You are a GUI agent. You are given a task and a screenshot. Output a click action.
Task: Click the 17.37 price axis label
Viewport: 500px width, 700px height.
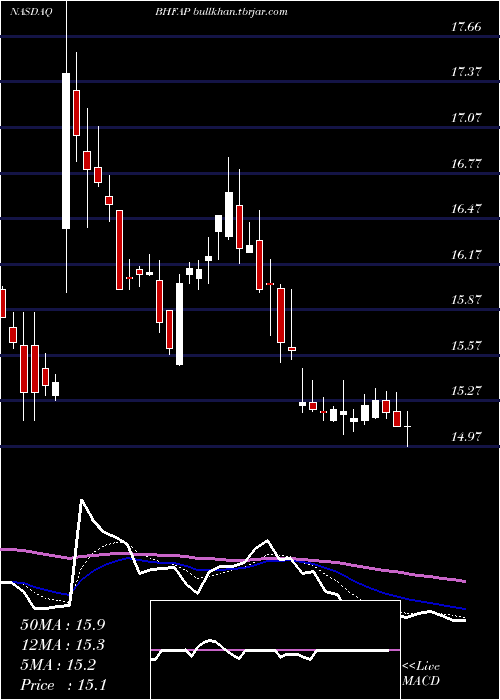click(466, 71)
